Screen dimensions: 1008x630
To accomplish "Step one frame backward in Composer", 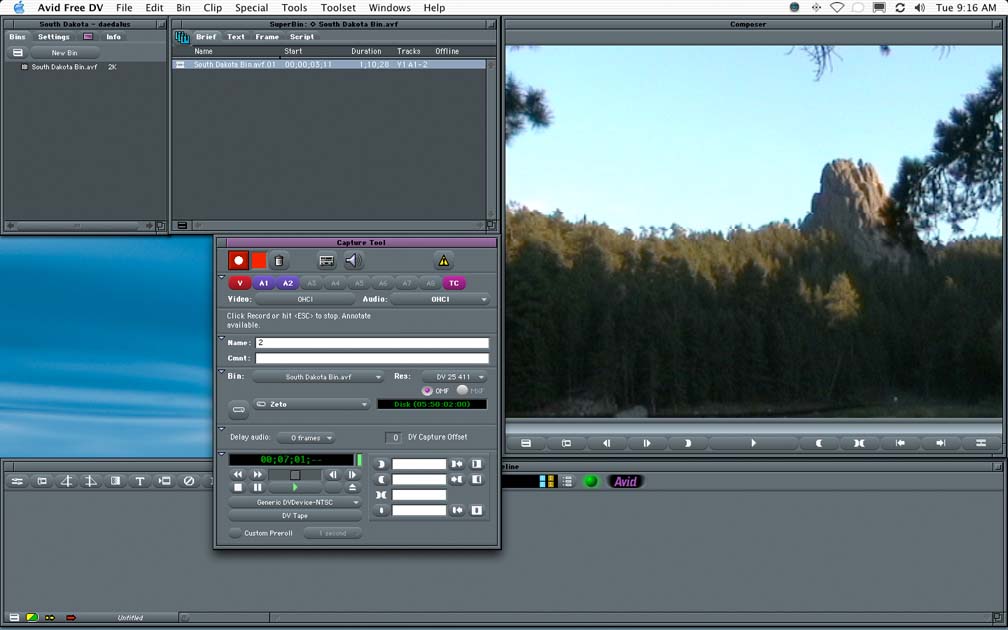I will (606, 443).
